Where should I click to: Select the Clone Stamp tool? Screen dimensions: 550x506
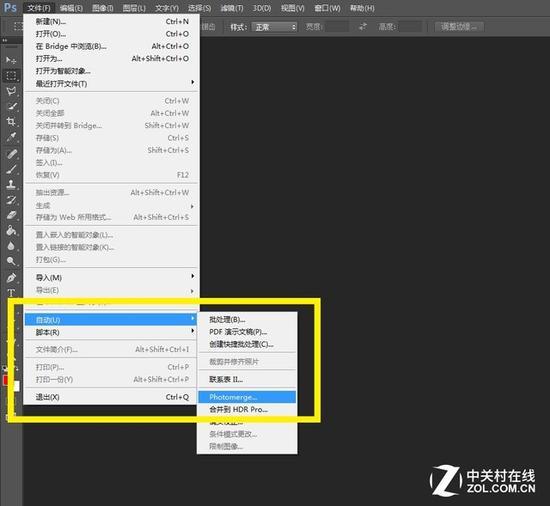coord(11,184)
